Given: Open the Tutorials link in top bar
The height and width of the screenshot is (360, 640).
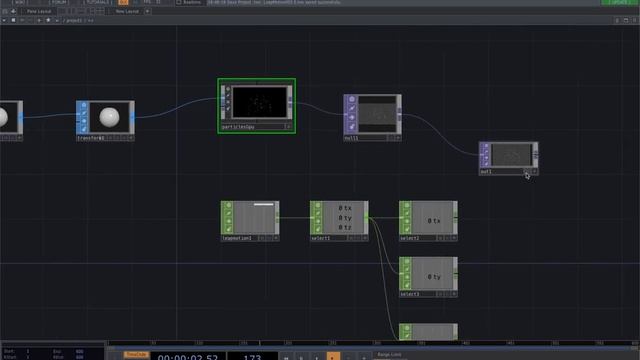Looking at the screenshot, I should click(98, 2).
